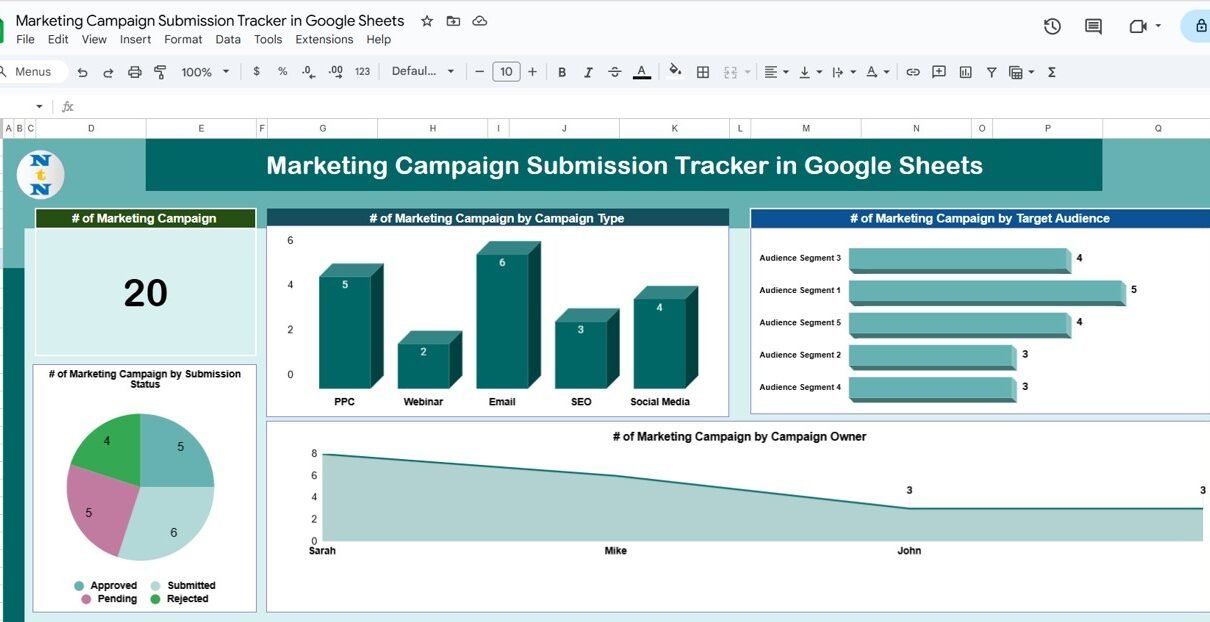Viewport: 1210px width, 622px height.
Task: Open the Format menu
Action: (x=183, y=40)
